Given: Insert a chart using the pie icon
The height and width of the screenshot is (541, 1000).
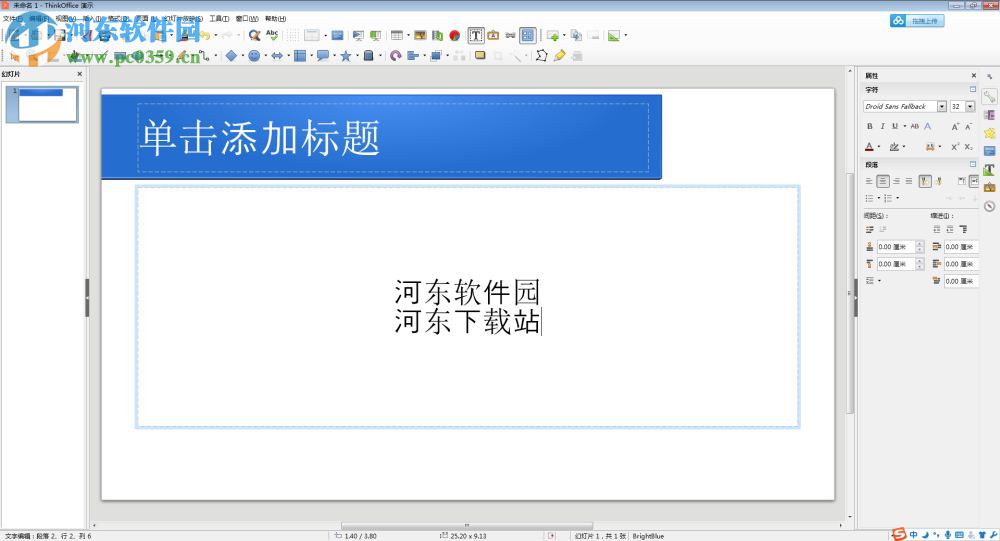Looking at the screenshot, I should [x=455, y=36].
